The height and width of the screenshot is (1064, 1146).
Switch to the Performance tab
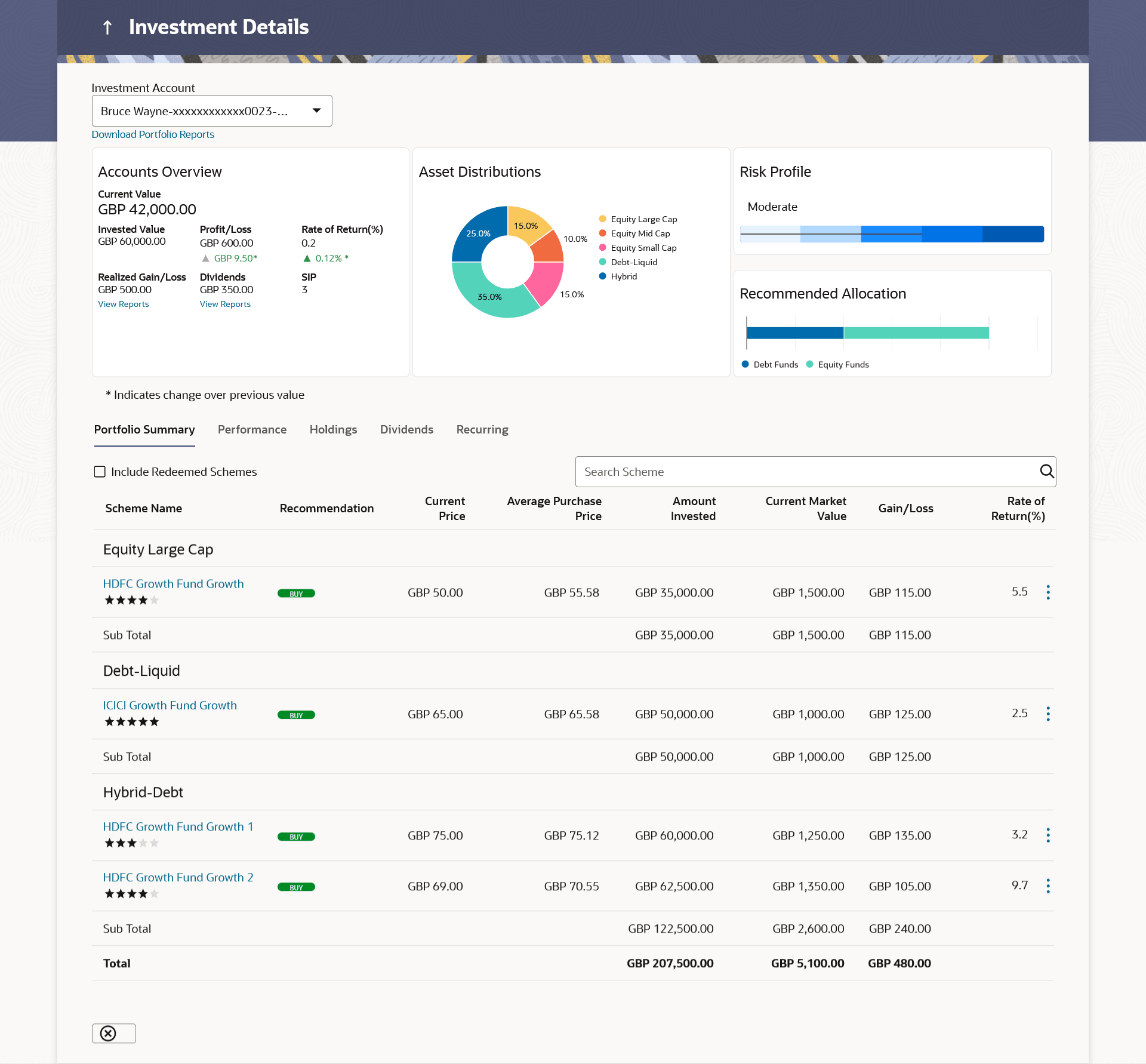(252, 430)
